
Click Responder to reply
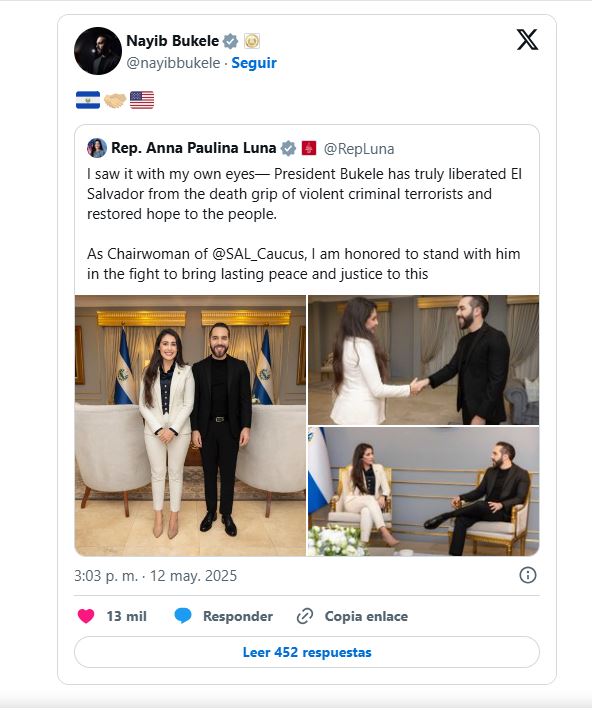click(x=238, y=616)
